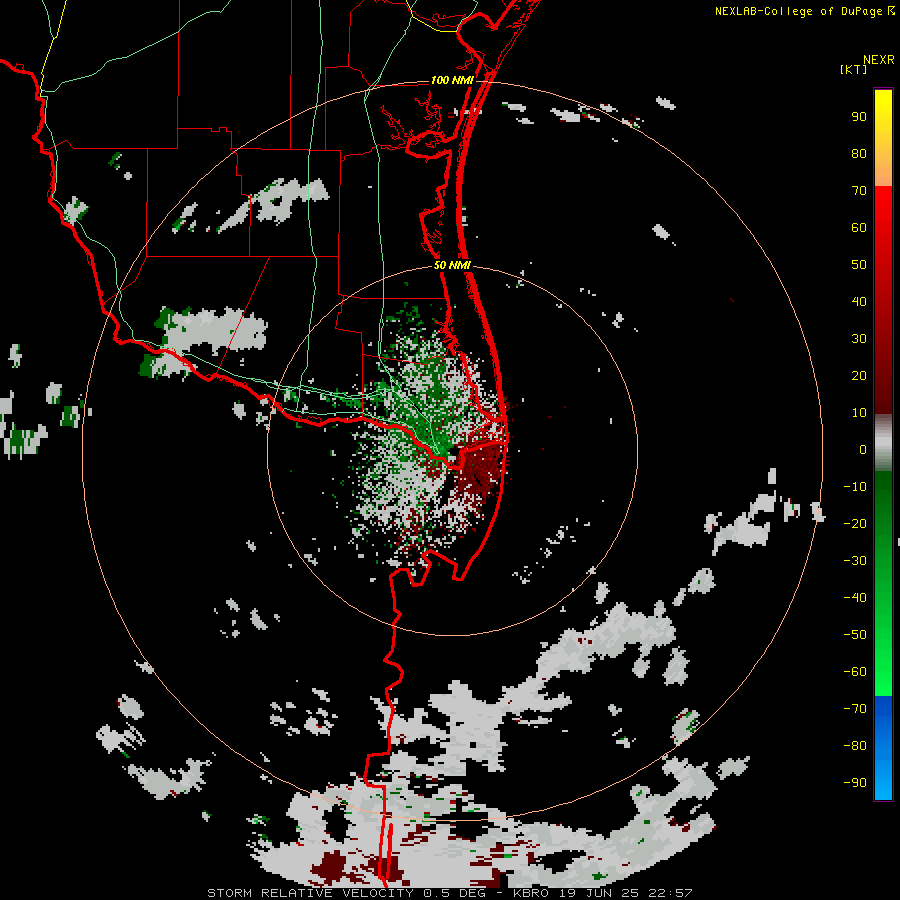Image resolution: width=900 pixels, height=900 pixels.
Task: Click the positive 50 scale label
Action: pos(859,265)
